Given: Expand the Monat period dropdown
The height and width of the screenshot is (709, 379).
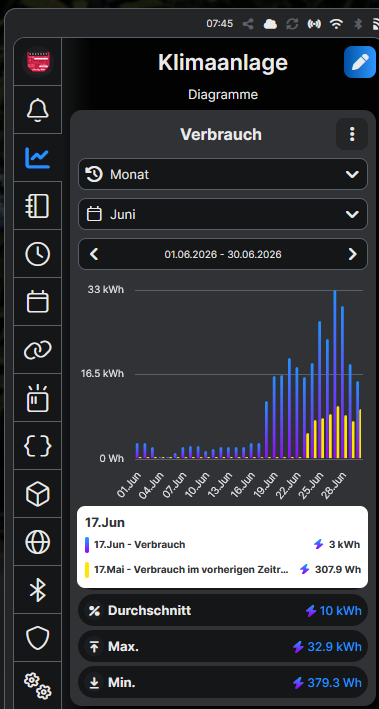Looking at the screenshot, I should (x=223, y=174).
